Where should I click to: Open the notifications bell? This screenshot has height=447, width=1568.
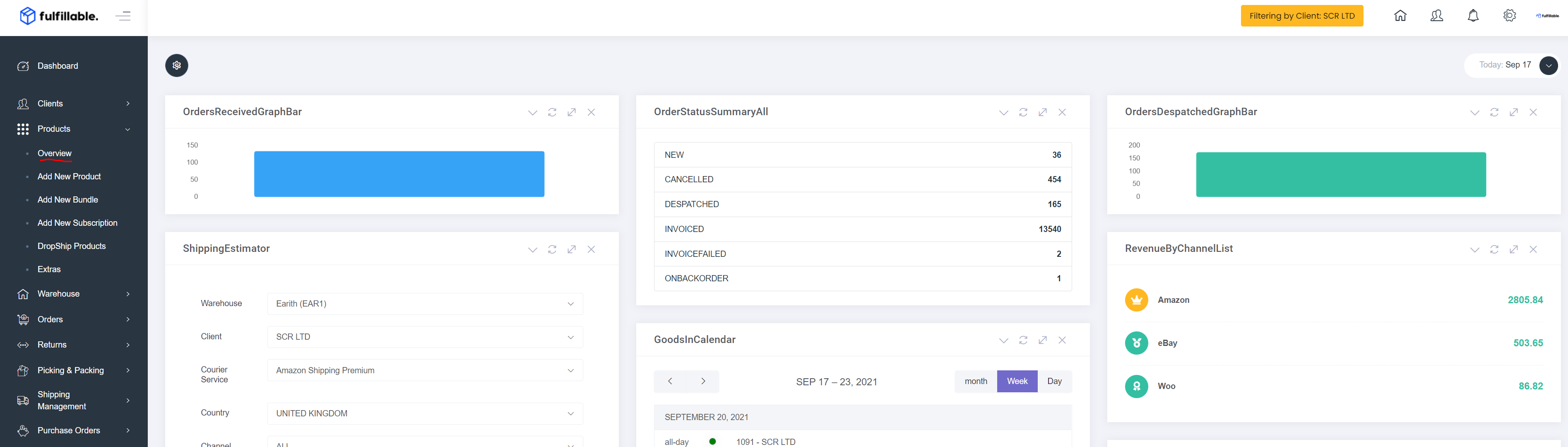click(1473, 16)
